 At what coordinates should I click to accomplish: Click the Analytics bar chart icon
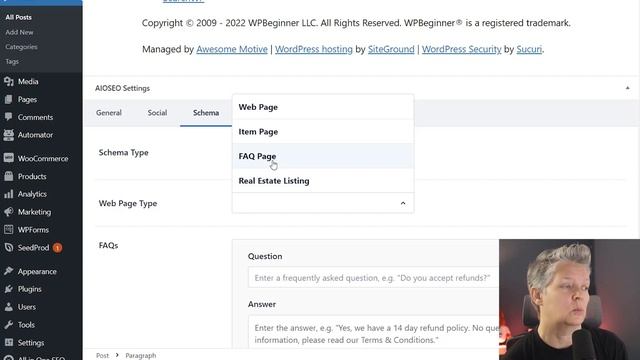tap(9, 194)
